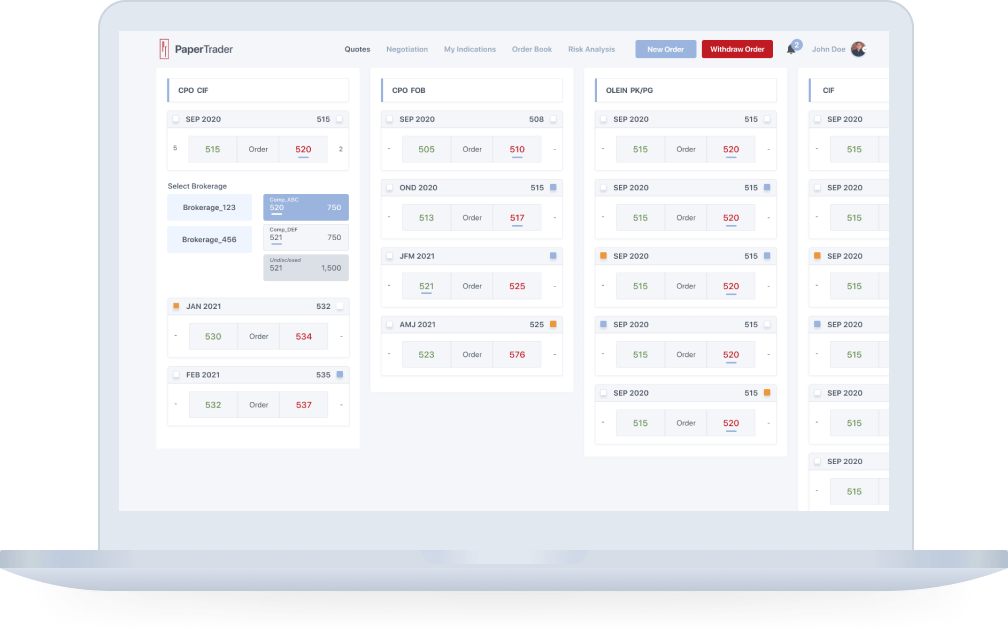Screen dimensions: 1008x635
Task: Click Order in CPO CIF SEP 2020 card
Action: tap(258, 149)
